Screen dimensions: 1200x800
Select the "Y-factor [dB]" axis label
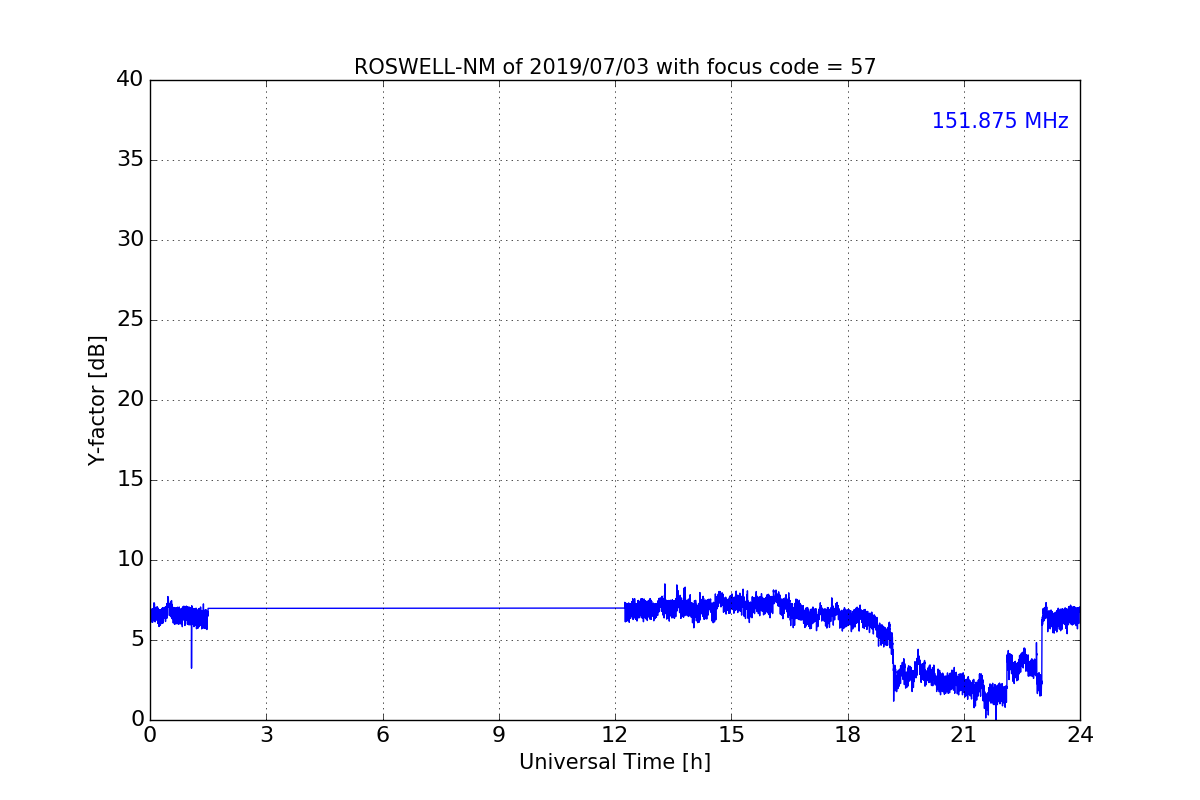tap(97, 400)
